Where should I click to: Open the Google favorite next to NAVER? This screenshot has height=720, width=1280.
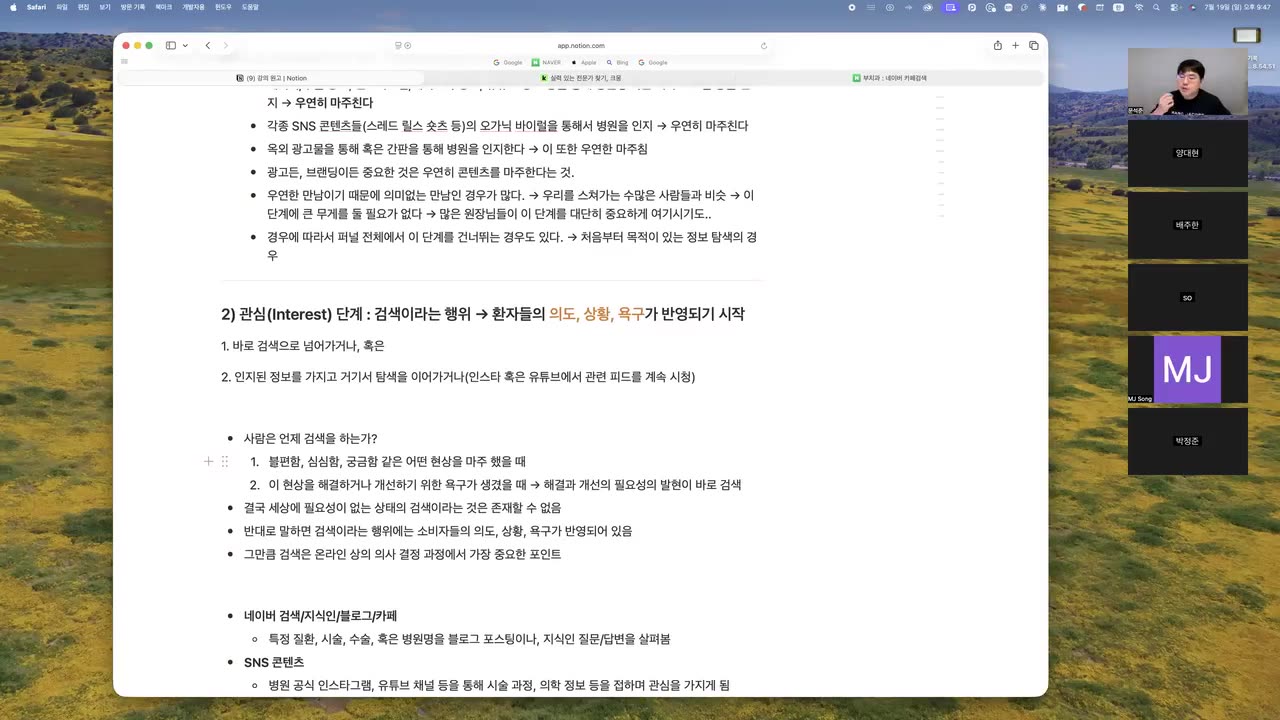(508, 62)
